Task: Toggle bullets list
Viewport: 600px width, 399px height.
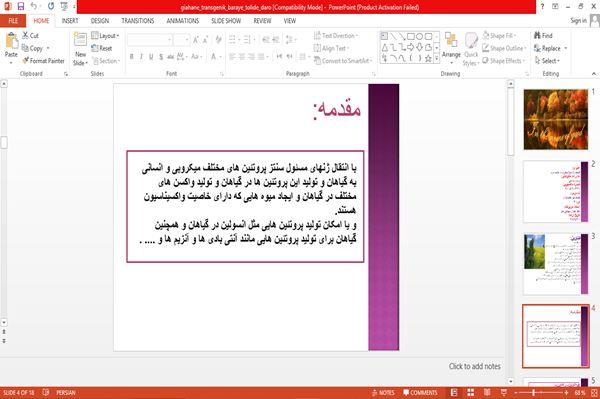Action: pyautogui.click(x=233, y=39)
